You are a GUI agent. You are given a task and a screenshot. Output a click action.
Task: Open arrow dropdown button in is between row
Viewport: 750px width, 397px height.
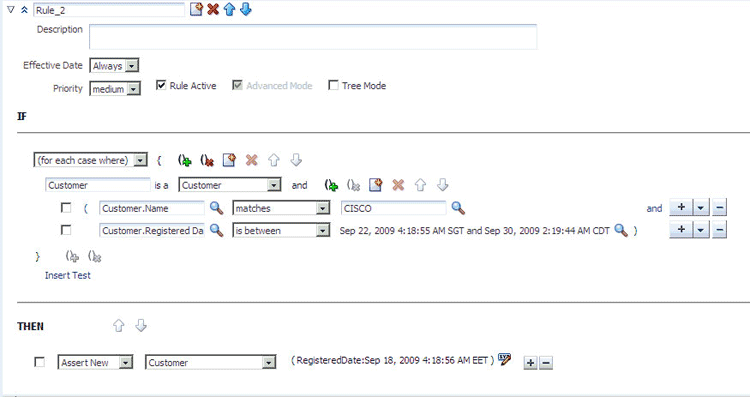pos(700,230)
